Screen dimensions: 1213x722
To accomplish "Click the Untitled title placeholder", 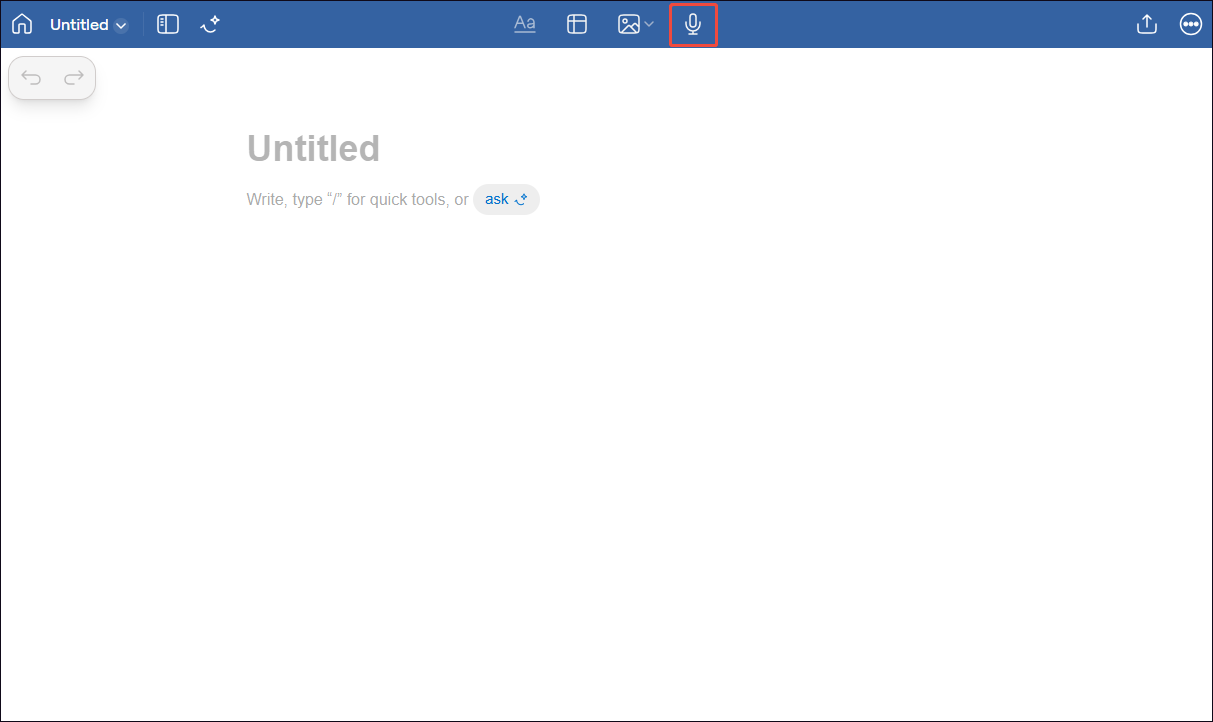I will pyautogui.click(x=313, y=148).
